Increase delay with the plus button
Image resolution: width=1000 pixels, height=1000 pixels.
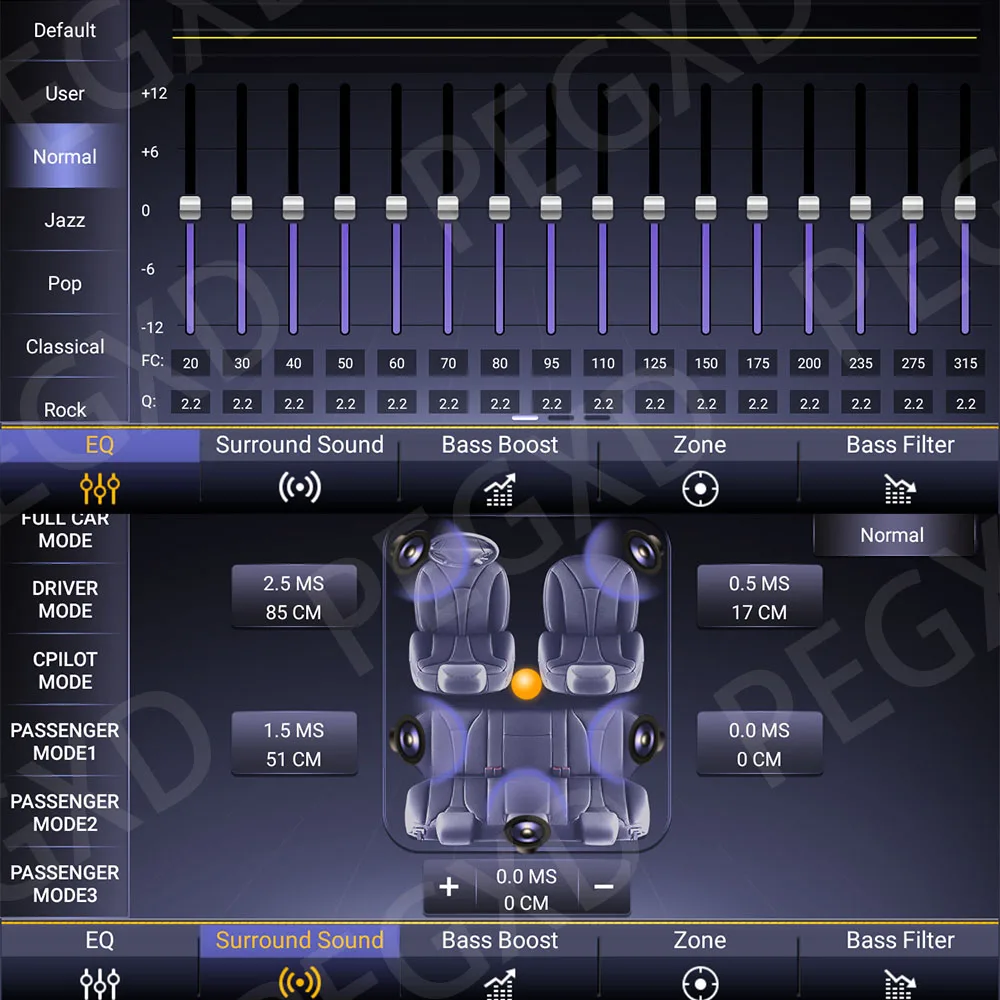click(449, 886)
